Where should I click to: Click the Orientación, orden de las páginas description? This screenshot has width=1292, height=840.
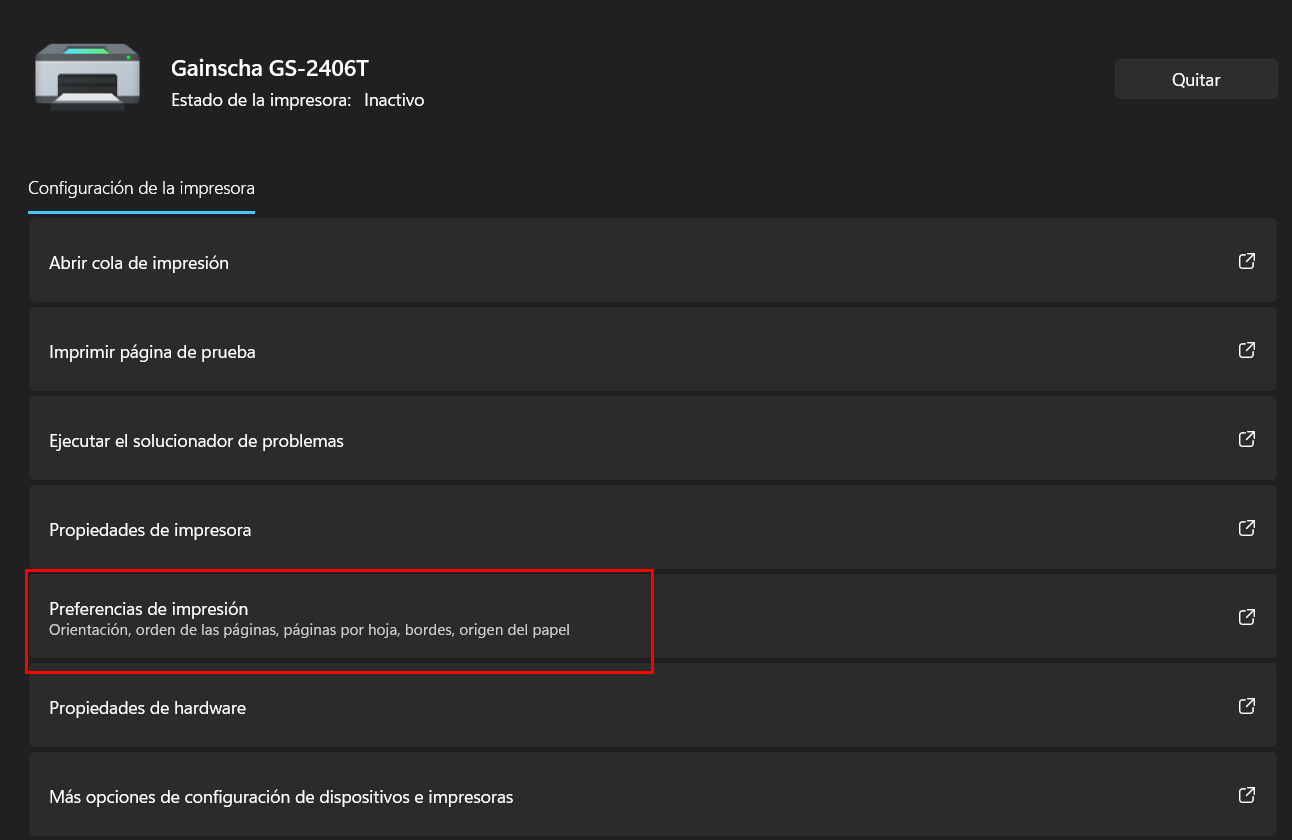(x=309, y=630)
